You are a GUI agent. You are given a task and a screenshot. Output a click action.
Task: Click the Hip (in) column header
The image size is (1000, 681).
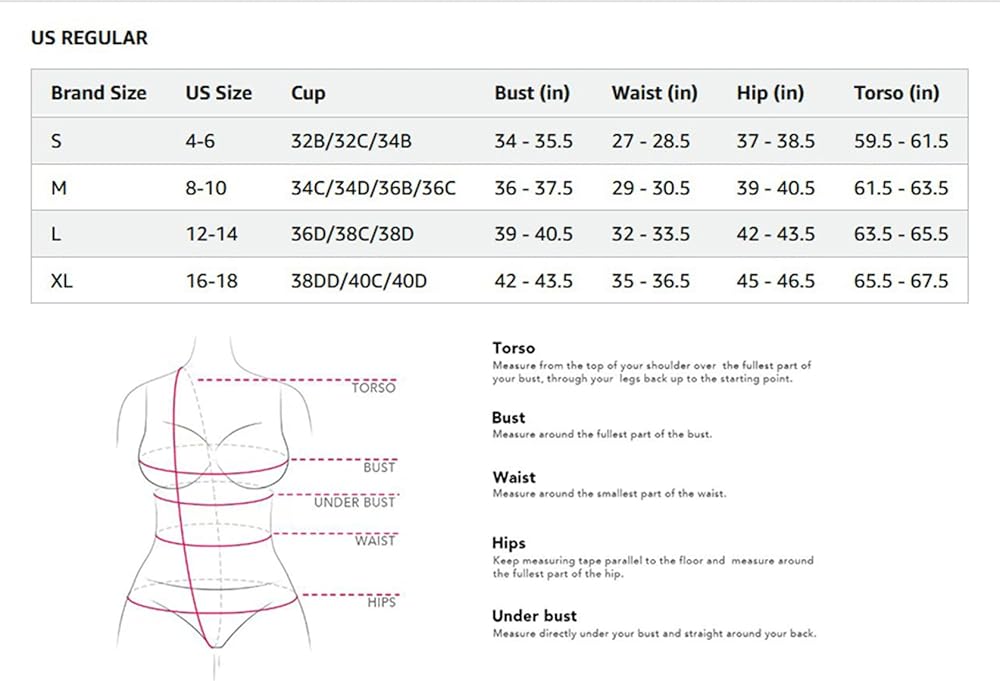pyautogui.click(x=770, y=93)
